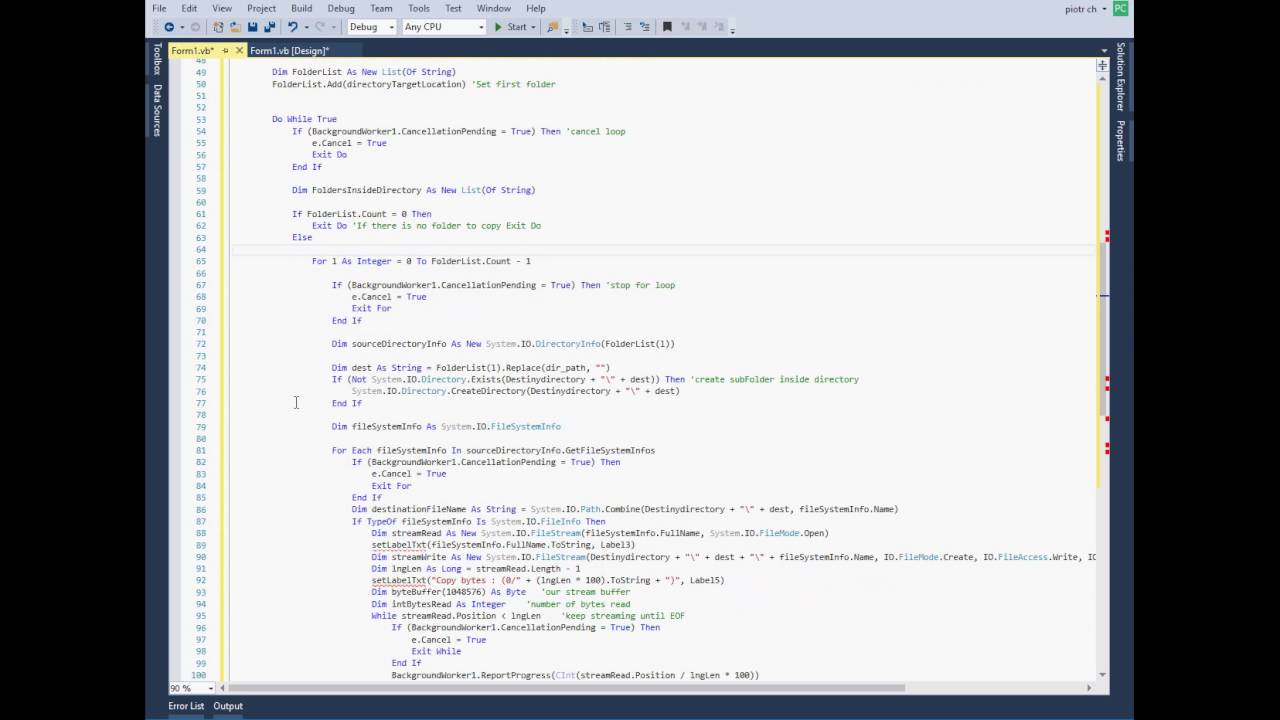Image resolution: width=1280 pixels, height=720 pixels.
Task: Open the text editor toolbar overflow options
Action: click(733, 30)
